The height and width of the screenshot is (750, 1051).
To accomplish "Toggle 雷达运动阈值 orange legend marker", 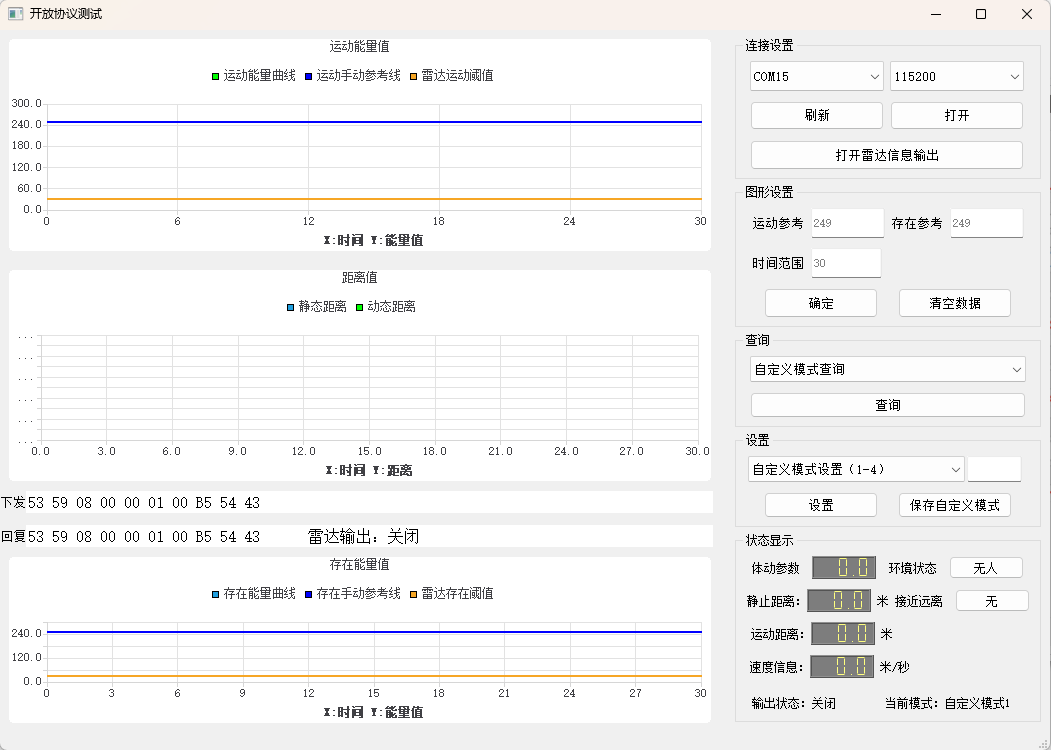I will (414, 76).
